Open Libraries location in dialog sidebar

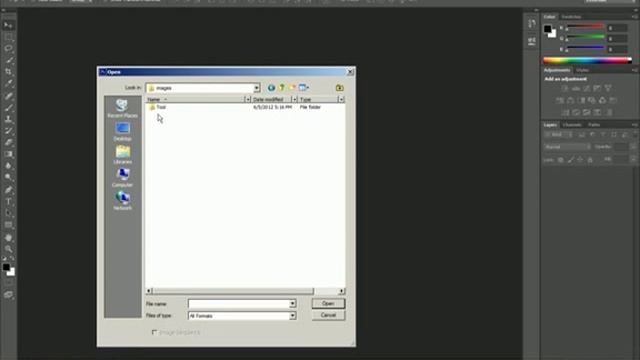pos(122,155)
